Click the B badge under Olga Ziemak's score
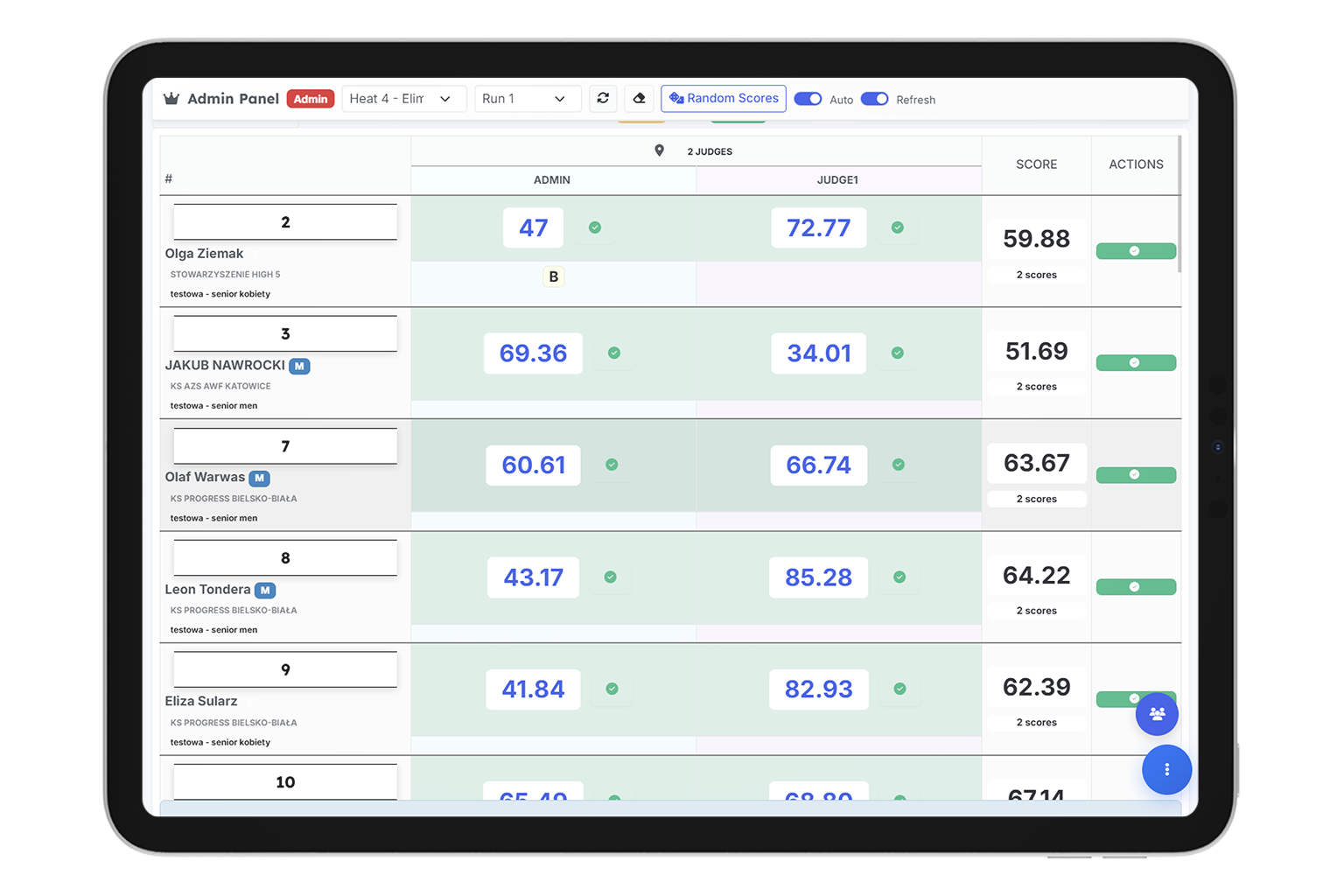 click(x=553, y=276)
